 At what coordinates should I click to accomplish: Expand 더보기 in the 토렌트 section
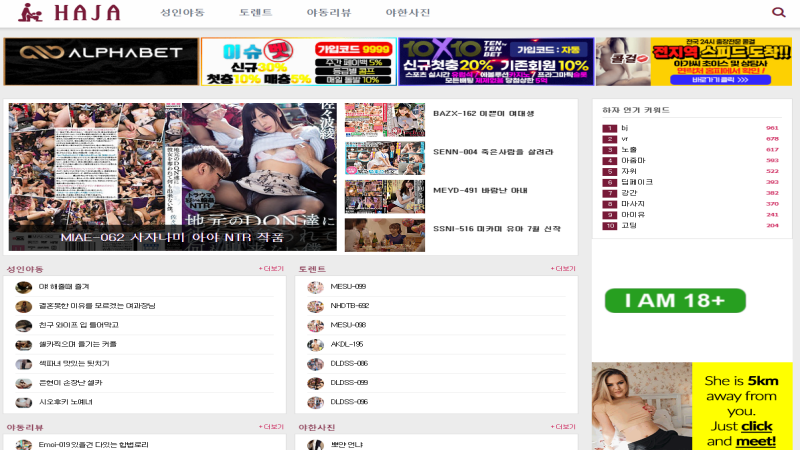coord(563,269)
